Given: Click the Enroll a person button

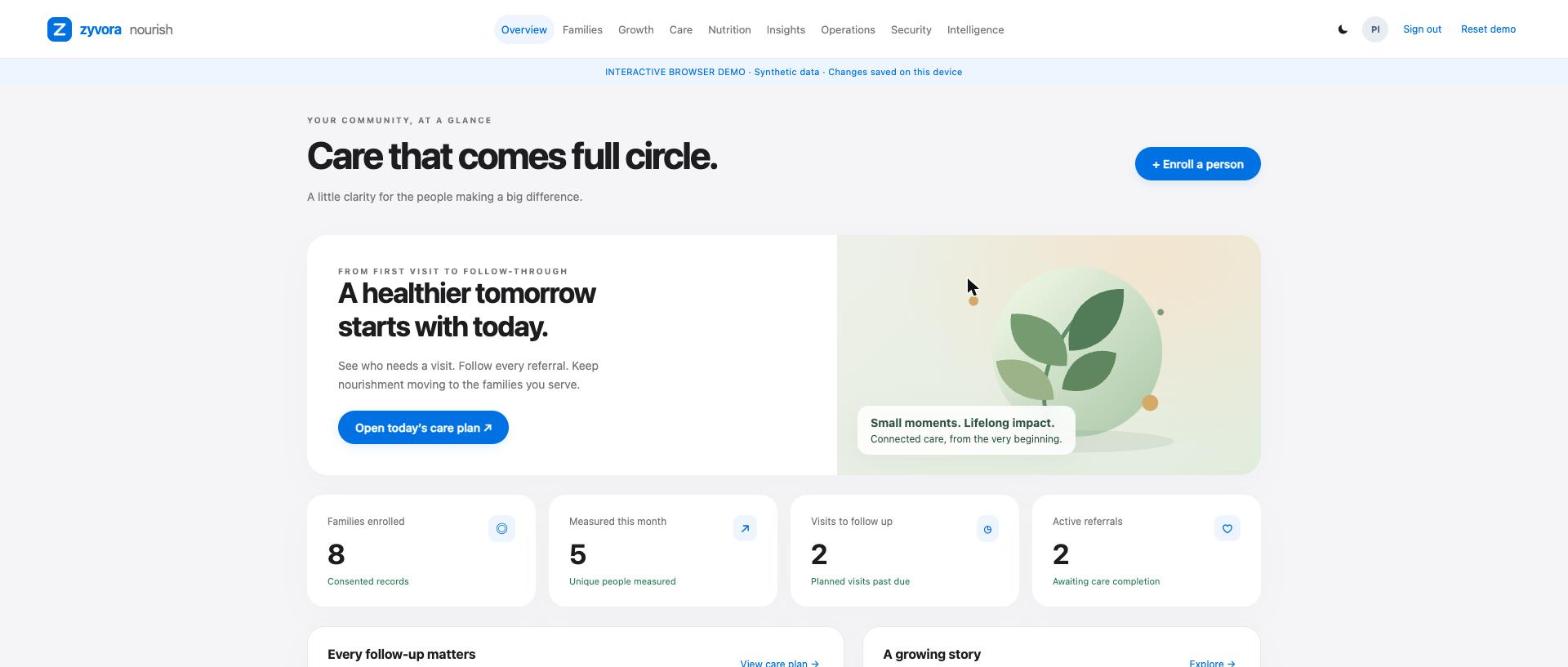Looking at the screenshot, I should pos(1198,164).
